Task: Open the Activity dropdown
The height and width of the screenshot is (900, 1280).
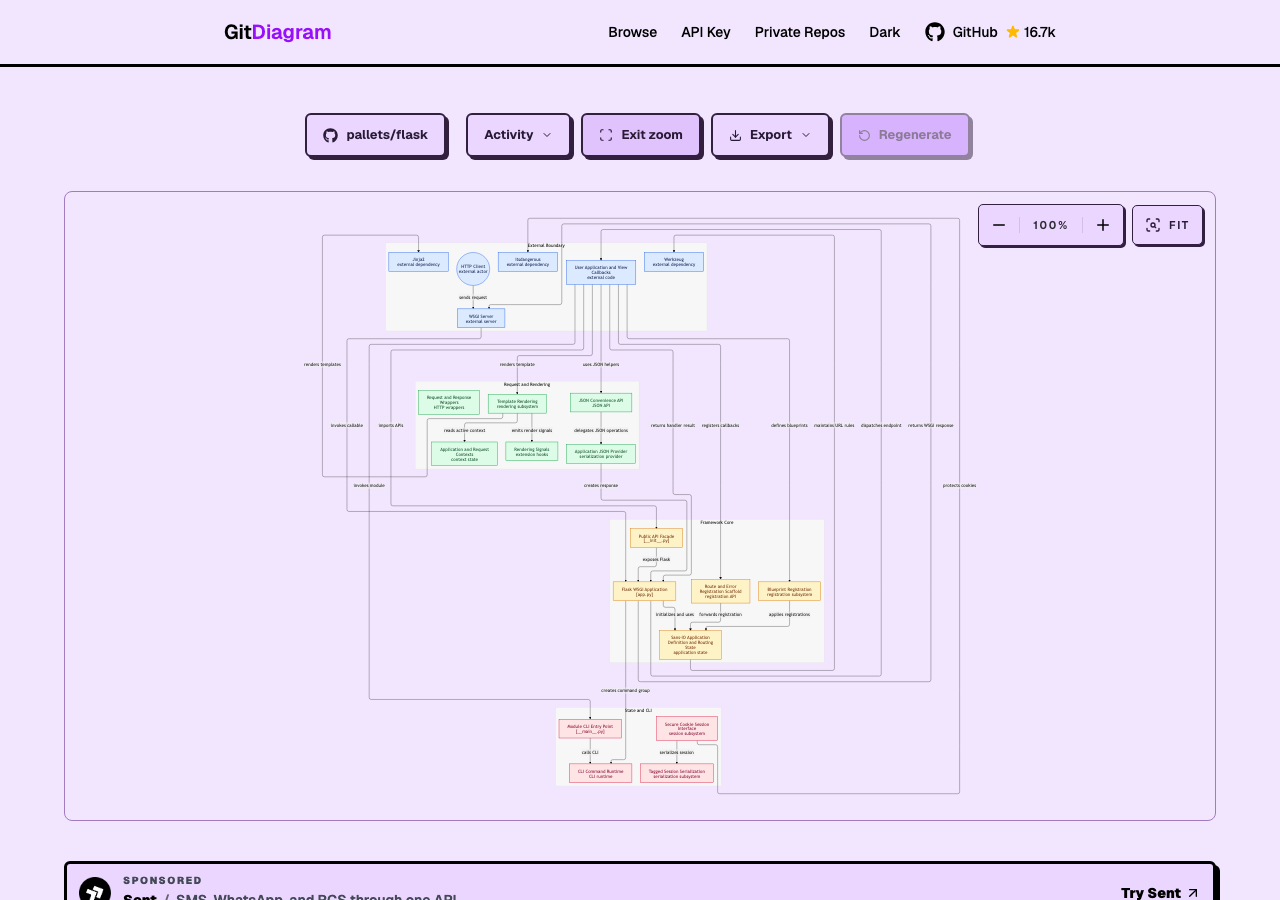Action: [x=518, y=135]
